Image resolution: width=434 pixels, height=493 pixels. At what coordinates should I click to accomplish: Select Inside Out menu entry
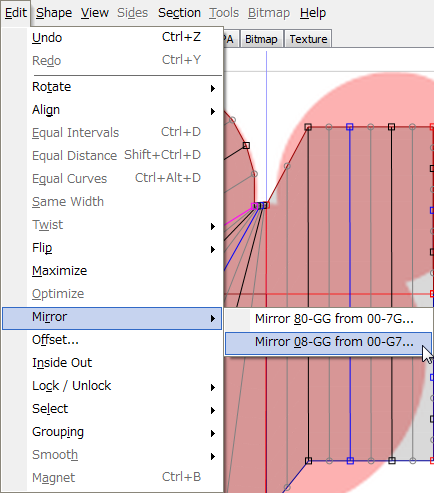click(x=112, y=363)
